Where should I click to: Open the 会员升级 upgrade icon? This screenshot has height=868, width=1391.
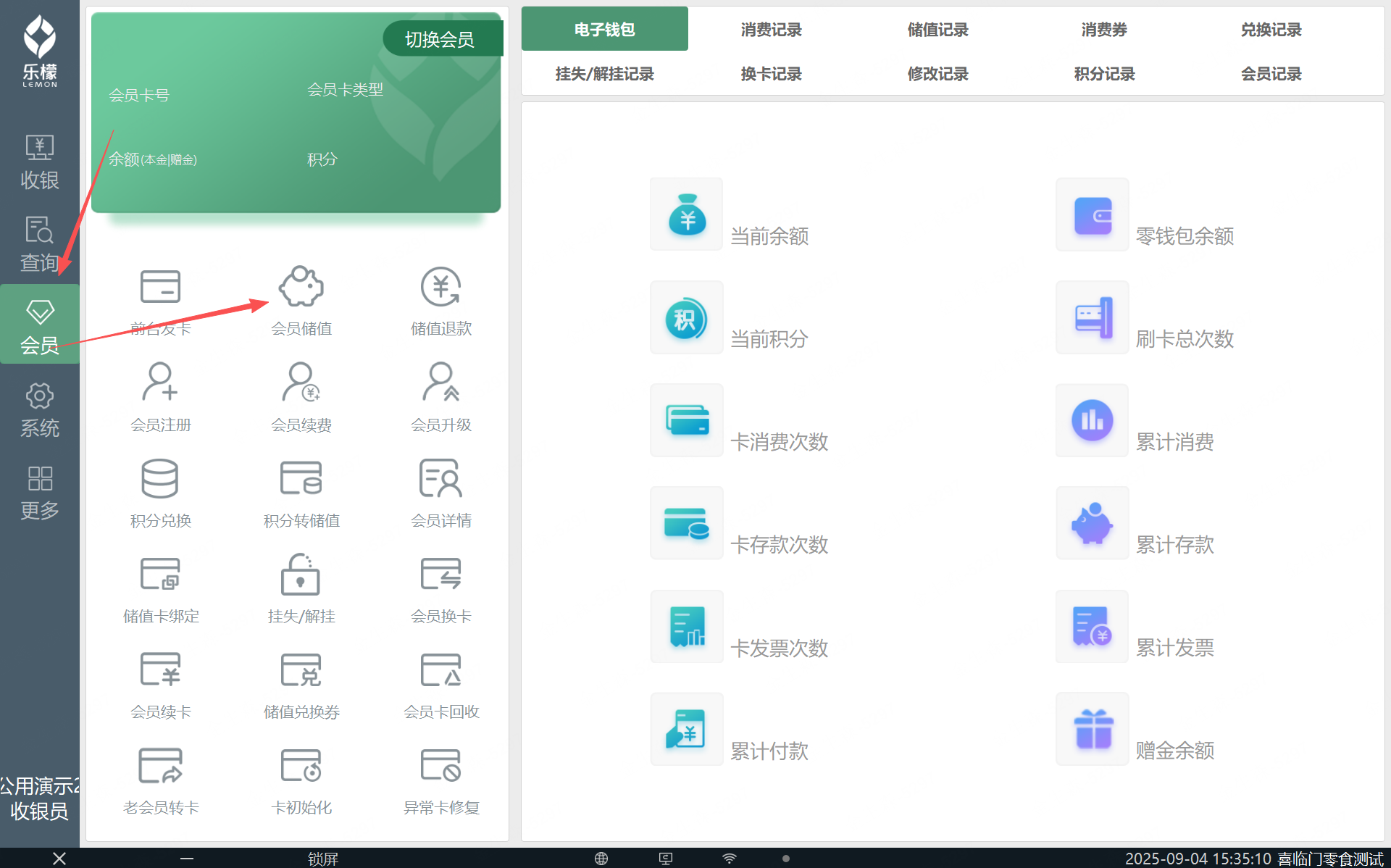click(440, 383)
